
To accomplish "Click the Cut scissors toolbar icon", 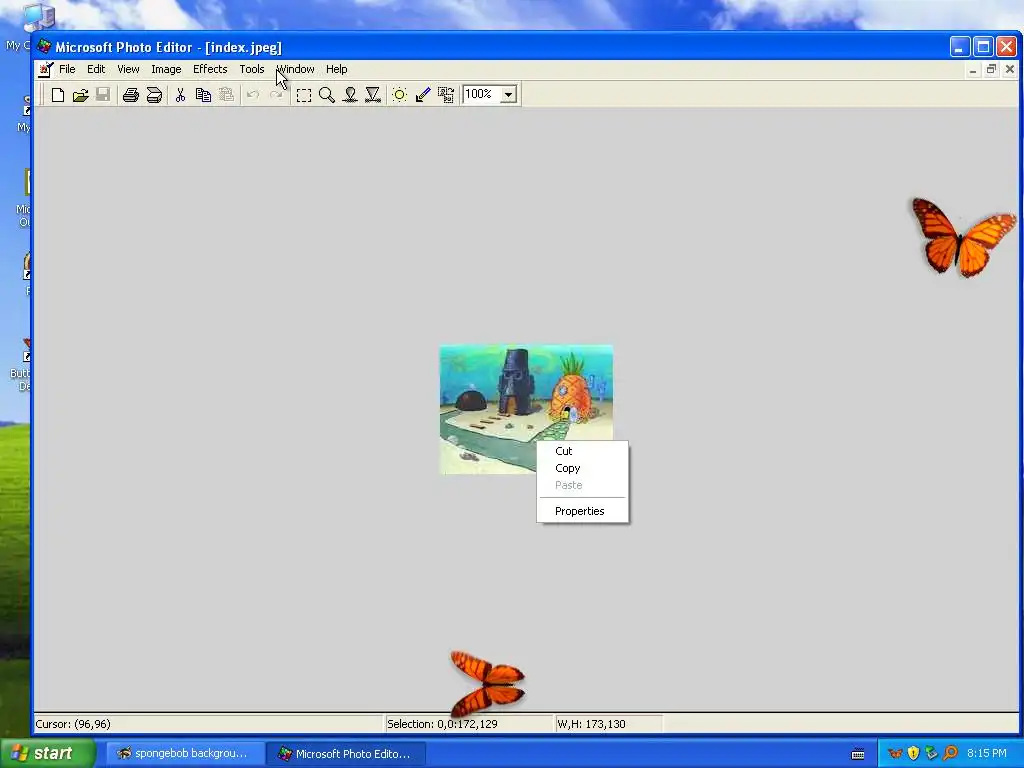I will tap(180, 95).
